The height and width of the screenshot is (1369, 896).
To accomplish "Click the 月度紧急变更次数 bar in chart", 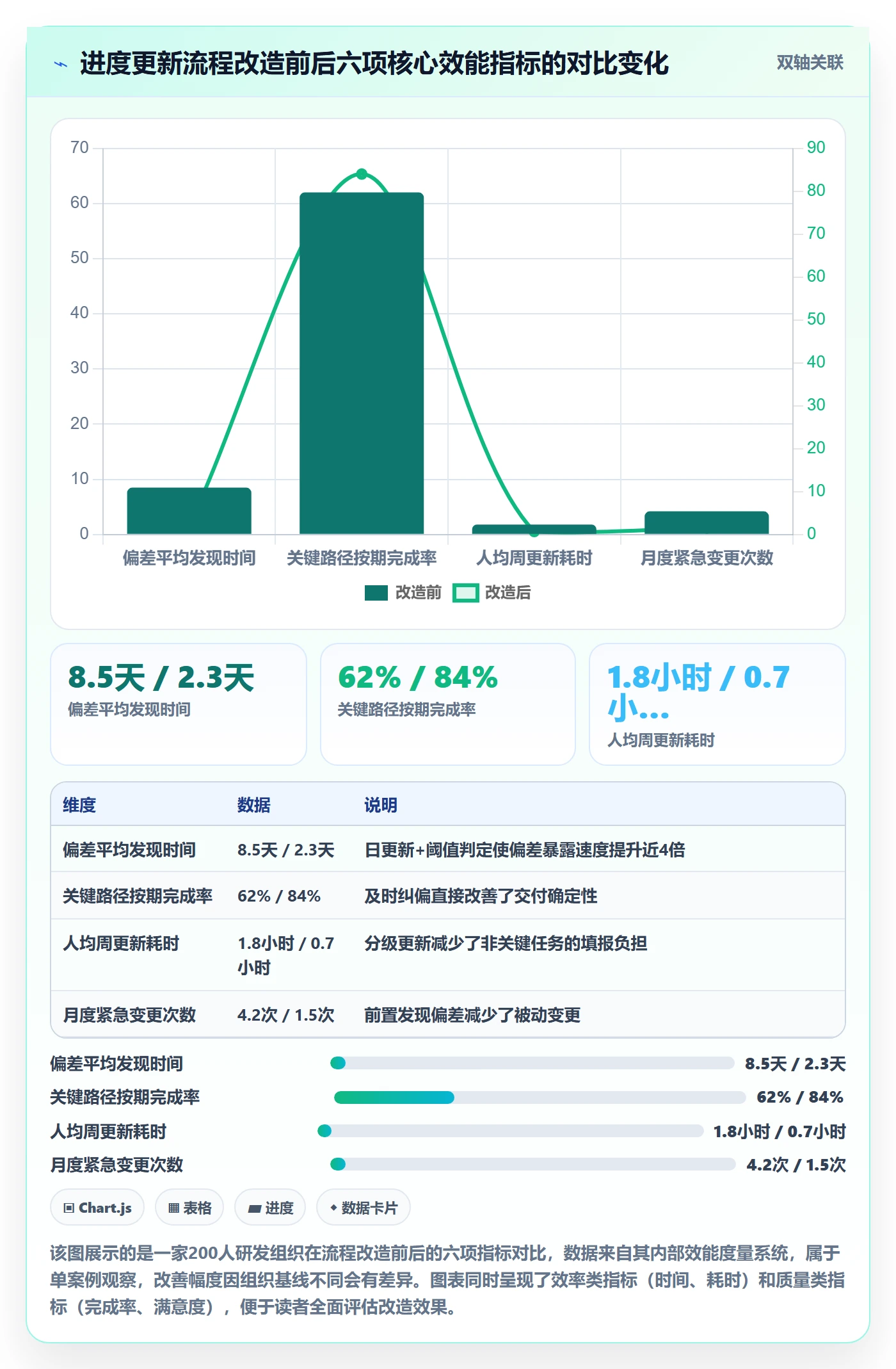I will 706,522.
